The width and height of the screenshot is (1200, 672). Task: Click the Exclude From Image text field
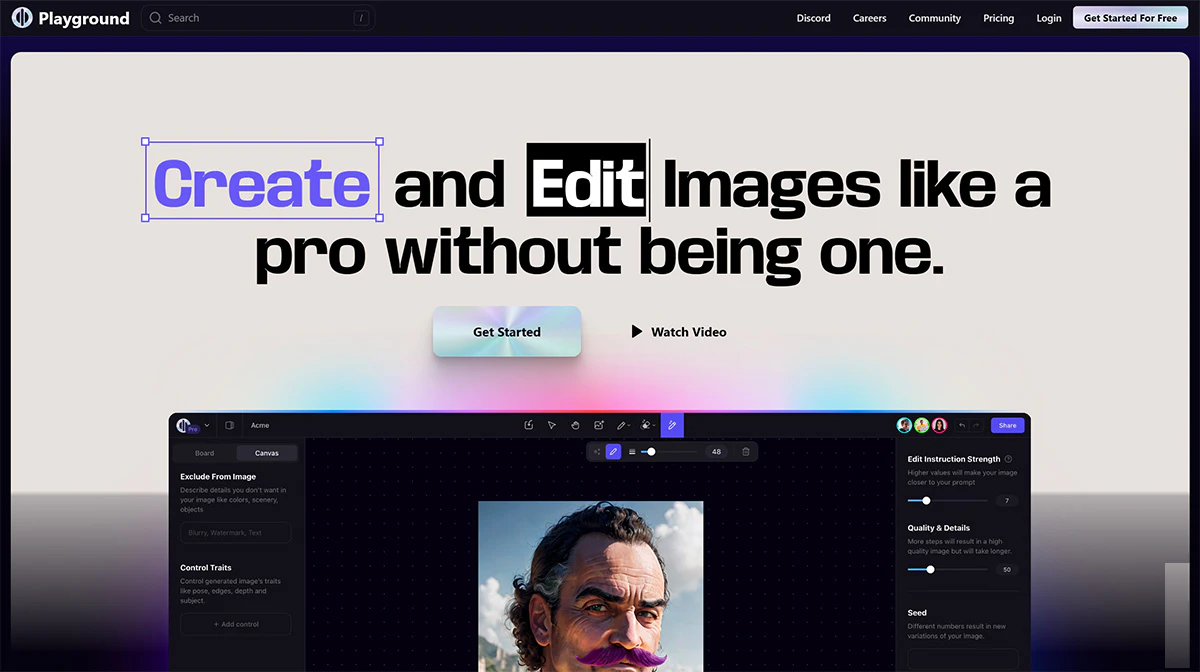(236, 533)
